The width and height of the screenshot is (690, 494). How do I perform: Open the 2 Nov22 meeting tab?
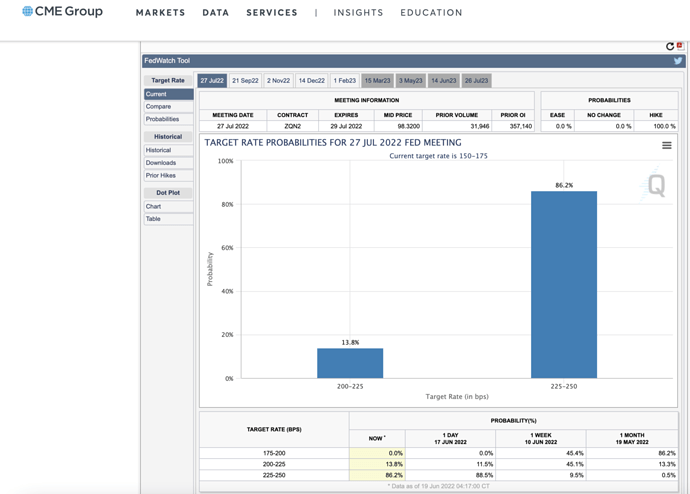click(278, 81)
